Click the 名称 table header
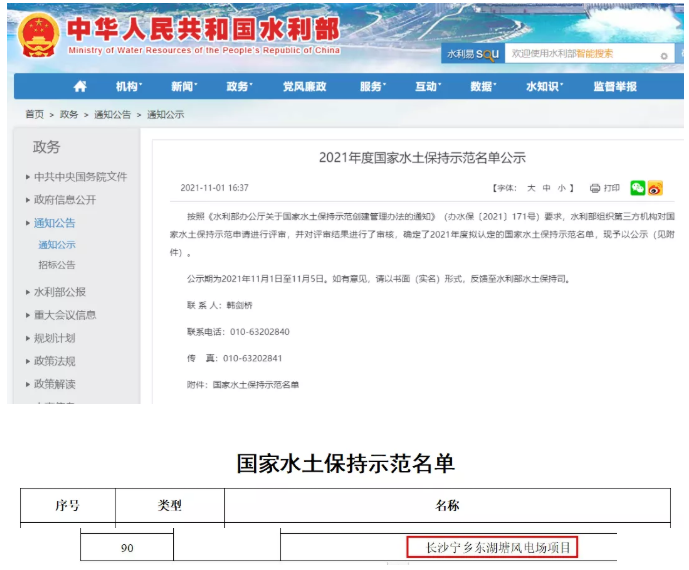689x570 pixels. 447,505
